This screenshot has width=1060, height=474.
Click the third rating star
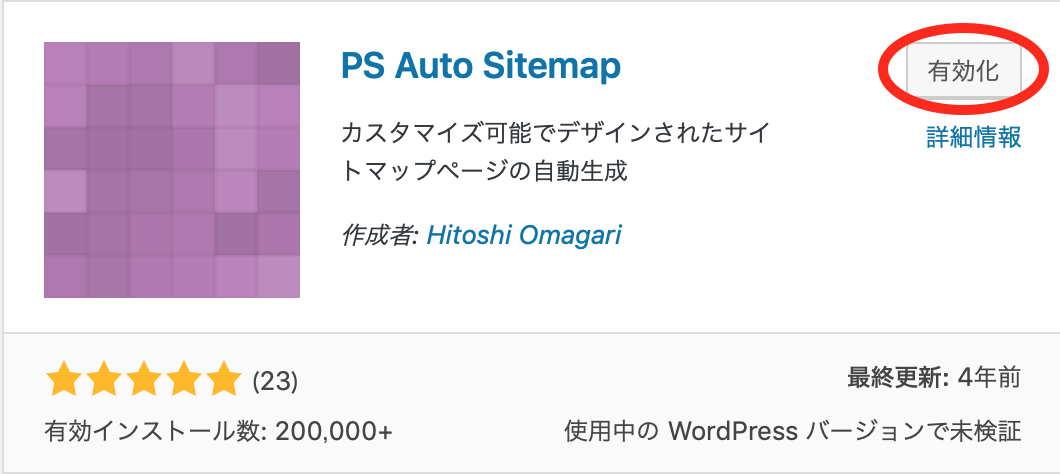click(143, 380)
